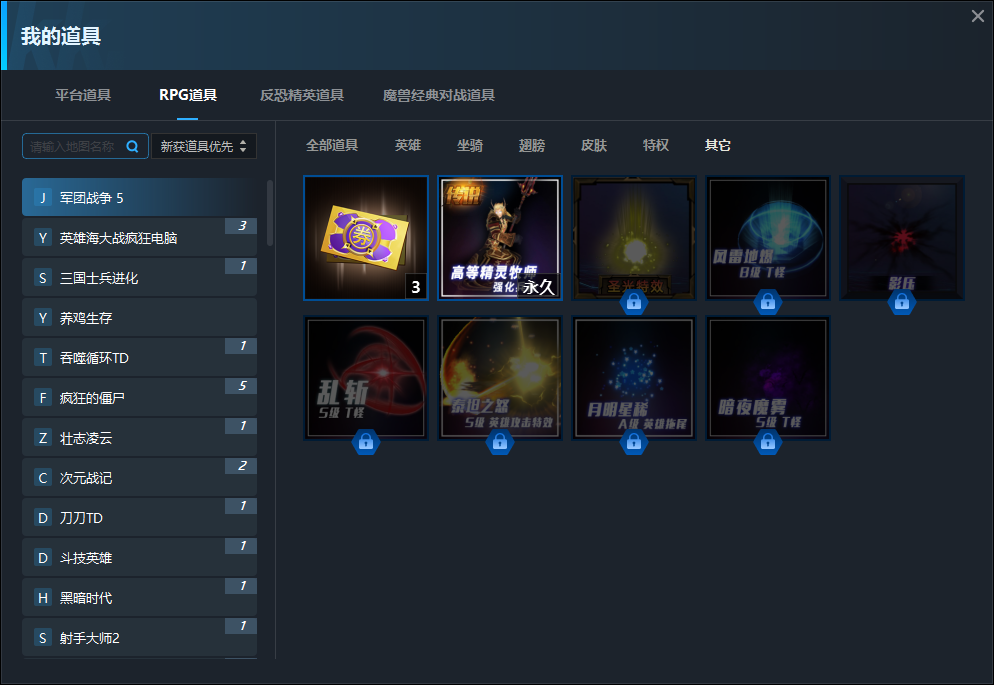
Task: Click the lock icon under 泰坦之怒
Action: coord(499,442)
